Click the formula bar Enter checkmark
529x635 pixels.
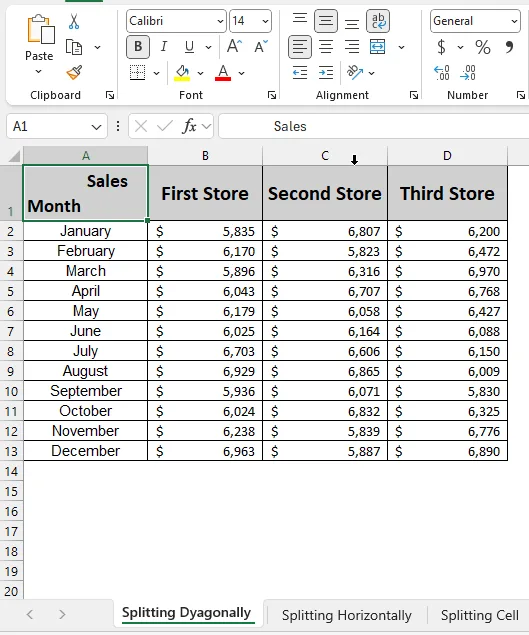(x=165, y=126)
